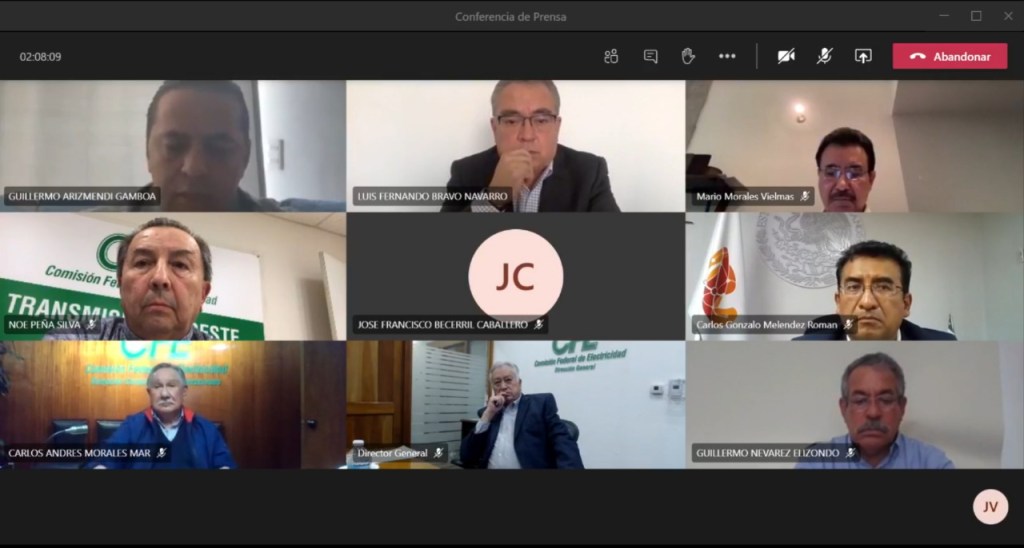Click the JV self-view avatar
1024x548 pixels.
990,506
